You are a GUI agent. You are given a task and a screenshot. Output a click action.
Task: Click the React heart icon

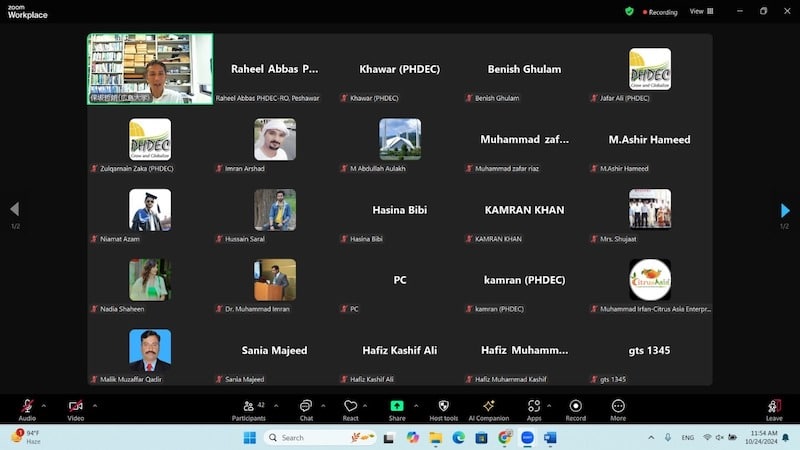tap(350, 408)
